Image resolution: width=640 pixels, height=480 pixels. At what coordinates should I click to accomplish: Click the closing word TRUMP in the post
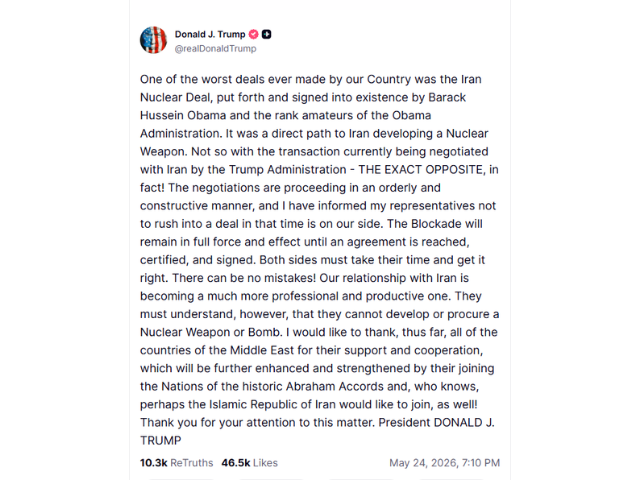pos(160,441)
